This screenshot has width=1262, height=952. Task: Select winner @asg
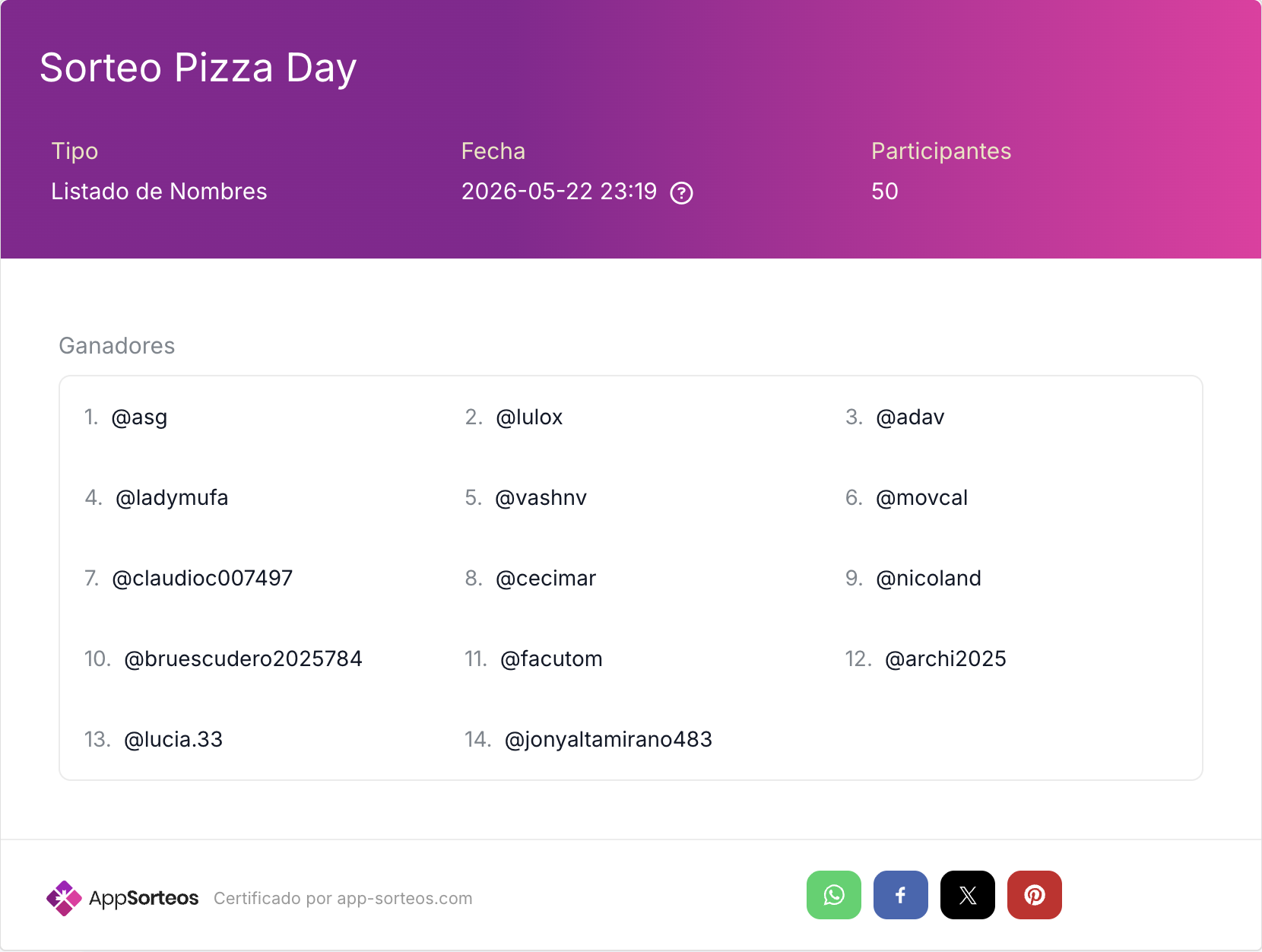139,417
